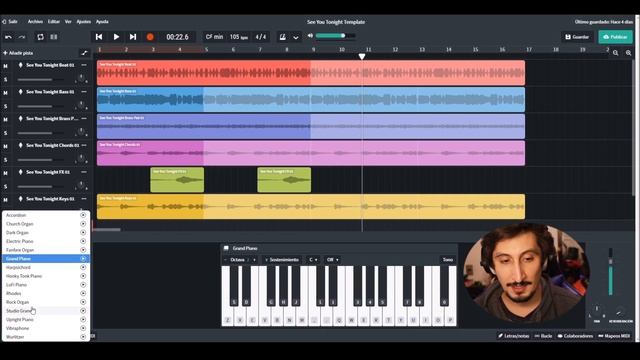Mute the See You Tonight Beat 01 track
The height and width of the screenshot is (360, 640).
pyautogui.click(x=5, y=66)
